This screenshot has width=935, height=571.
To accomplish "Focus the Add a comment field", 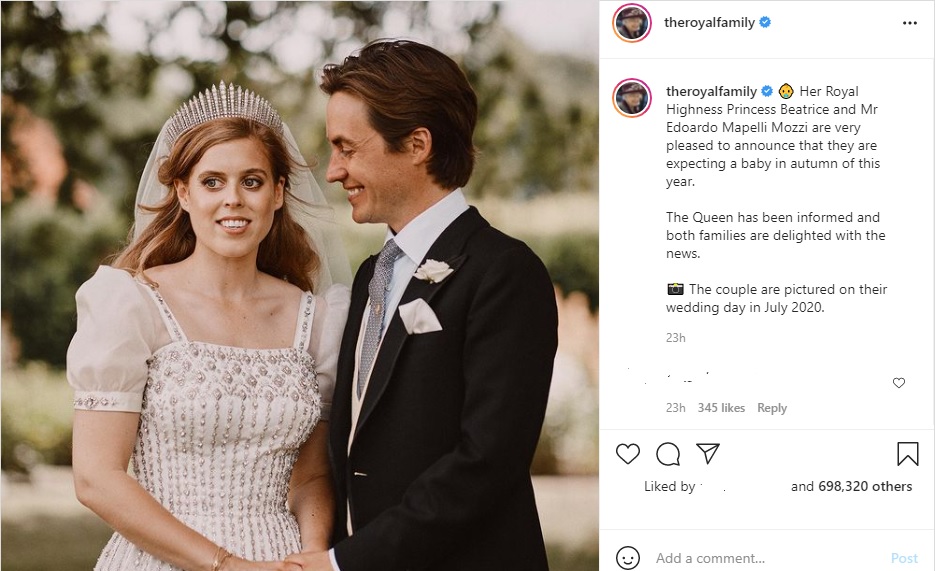I will [x=765, y=558].
